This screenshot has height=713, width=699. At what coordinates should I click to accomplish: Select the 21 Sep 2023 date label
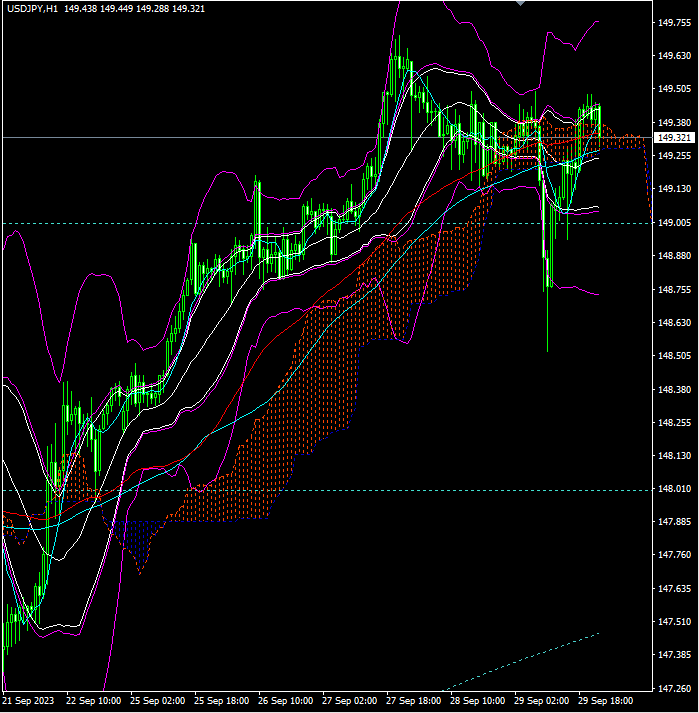coord(28,701)
